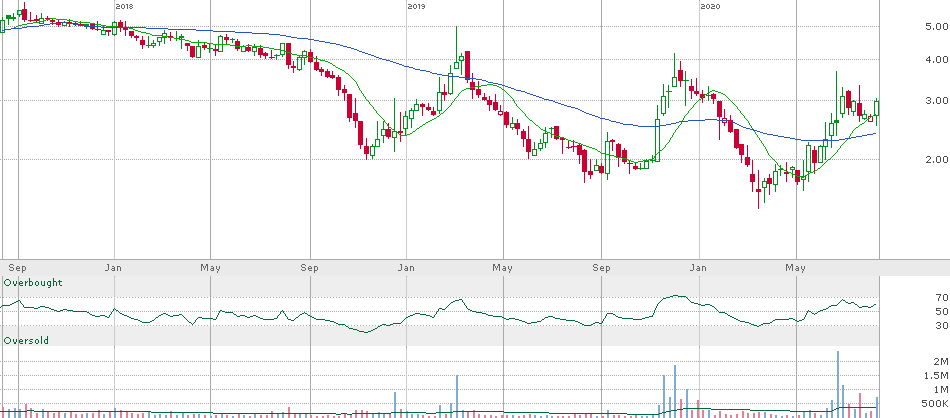
Task: Click the end of the blue moving average line
Action: (x=876, y=133)
